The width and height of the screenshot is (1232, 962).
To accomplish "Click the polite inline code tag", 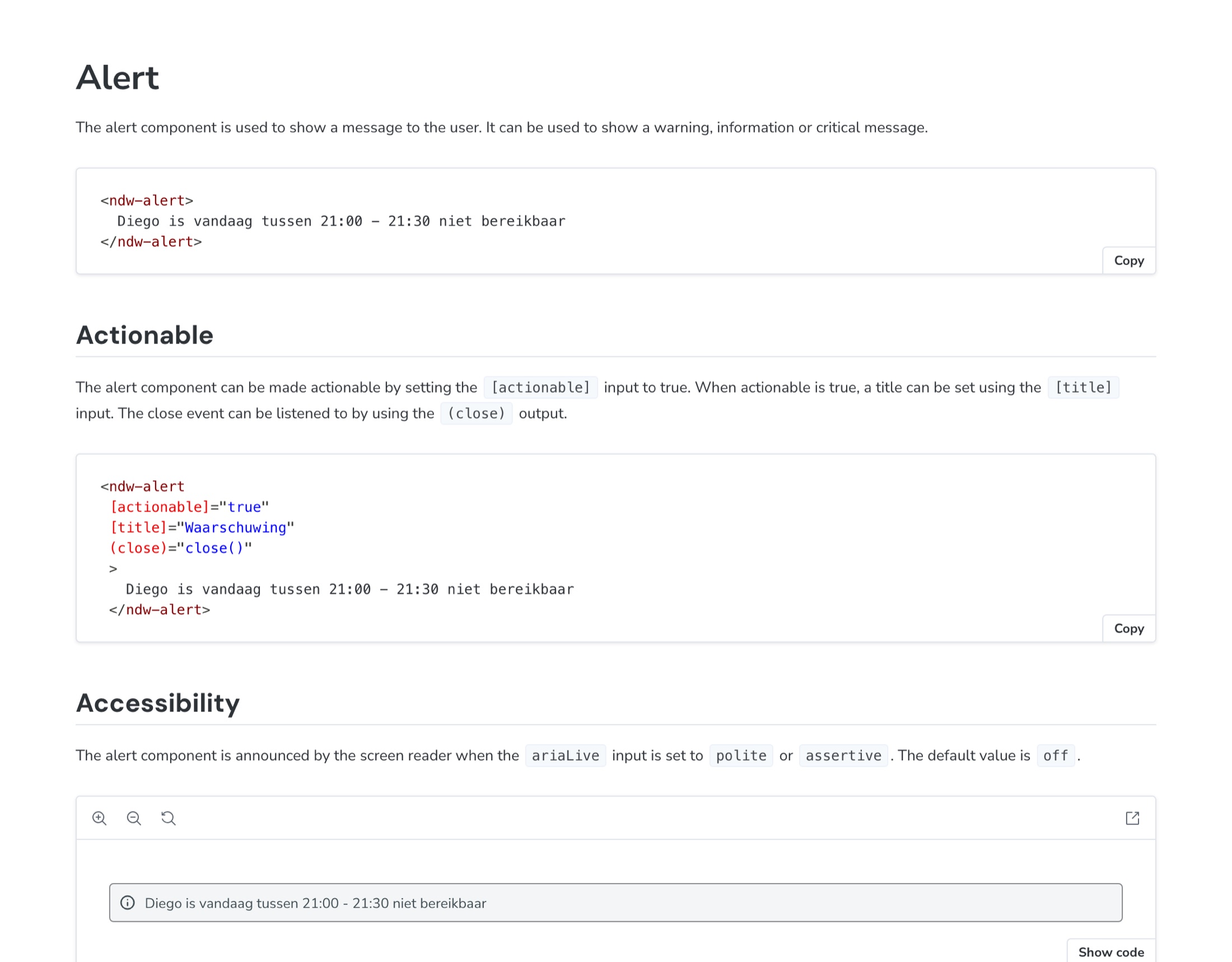I will pos(741,755).
